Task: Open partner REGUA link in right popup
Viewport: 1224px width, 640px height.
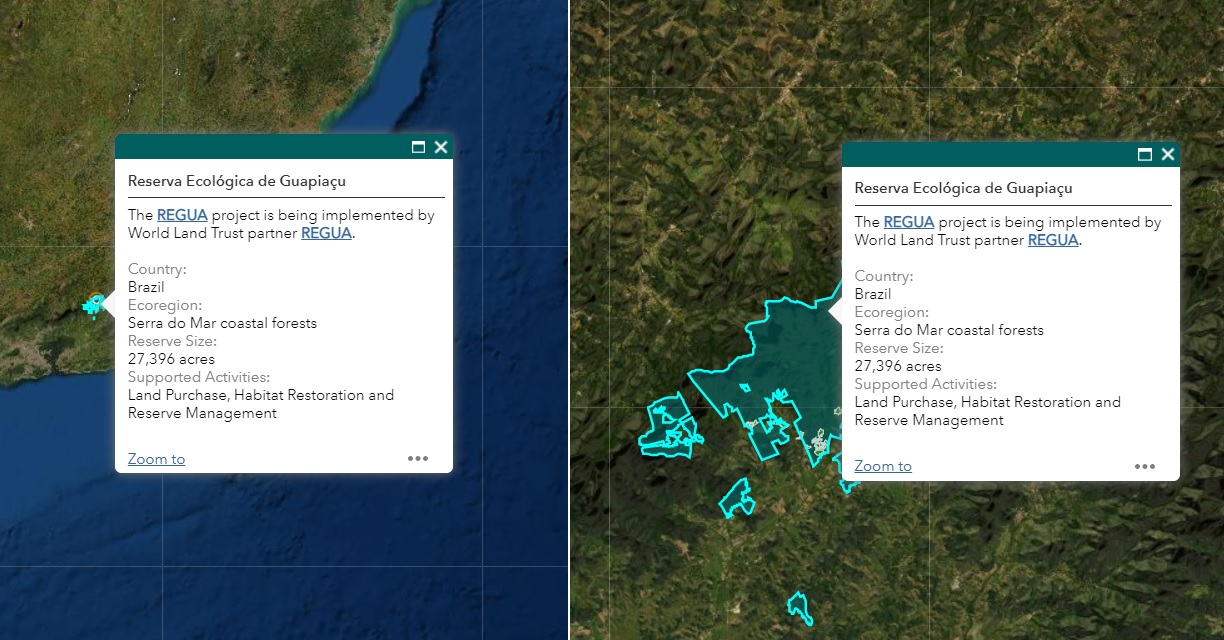Action: [1053, 240]
